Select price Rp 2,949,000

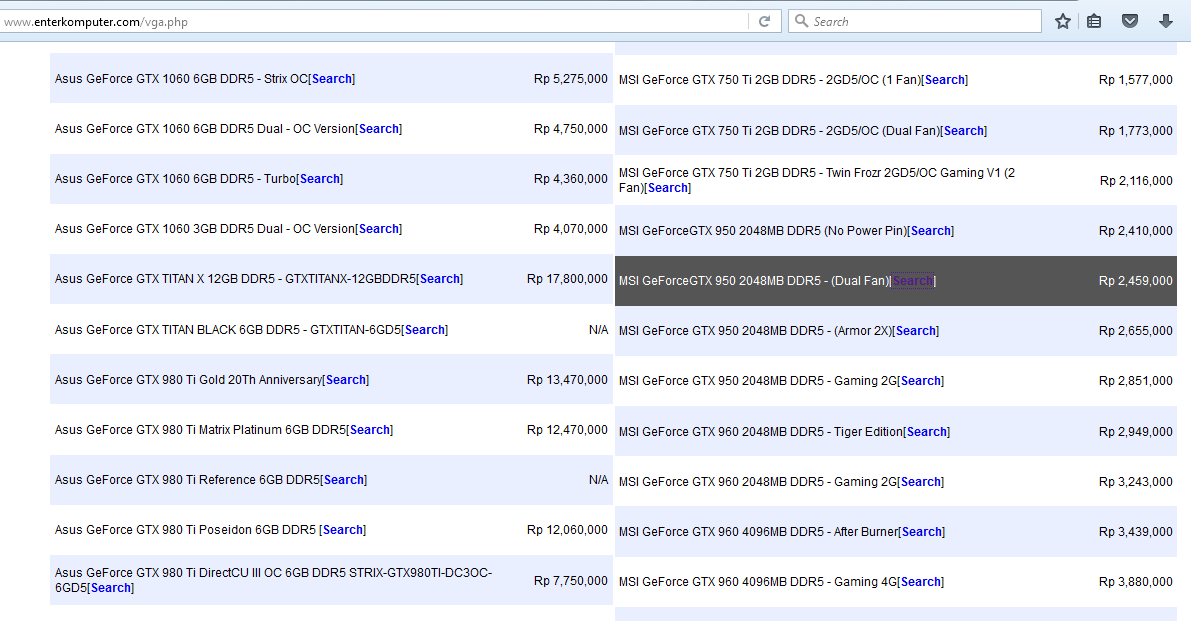point(1136,432)
